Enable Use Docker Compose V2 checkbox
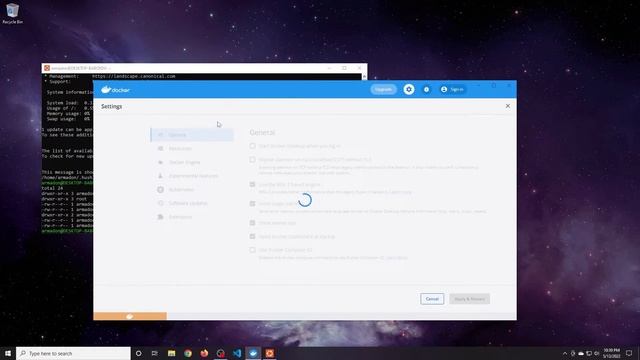This screenshot has width=640, height=360. coord(252,250)
